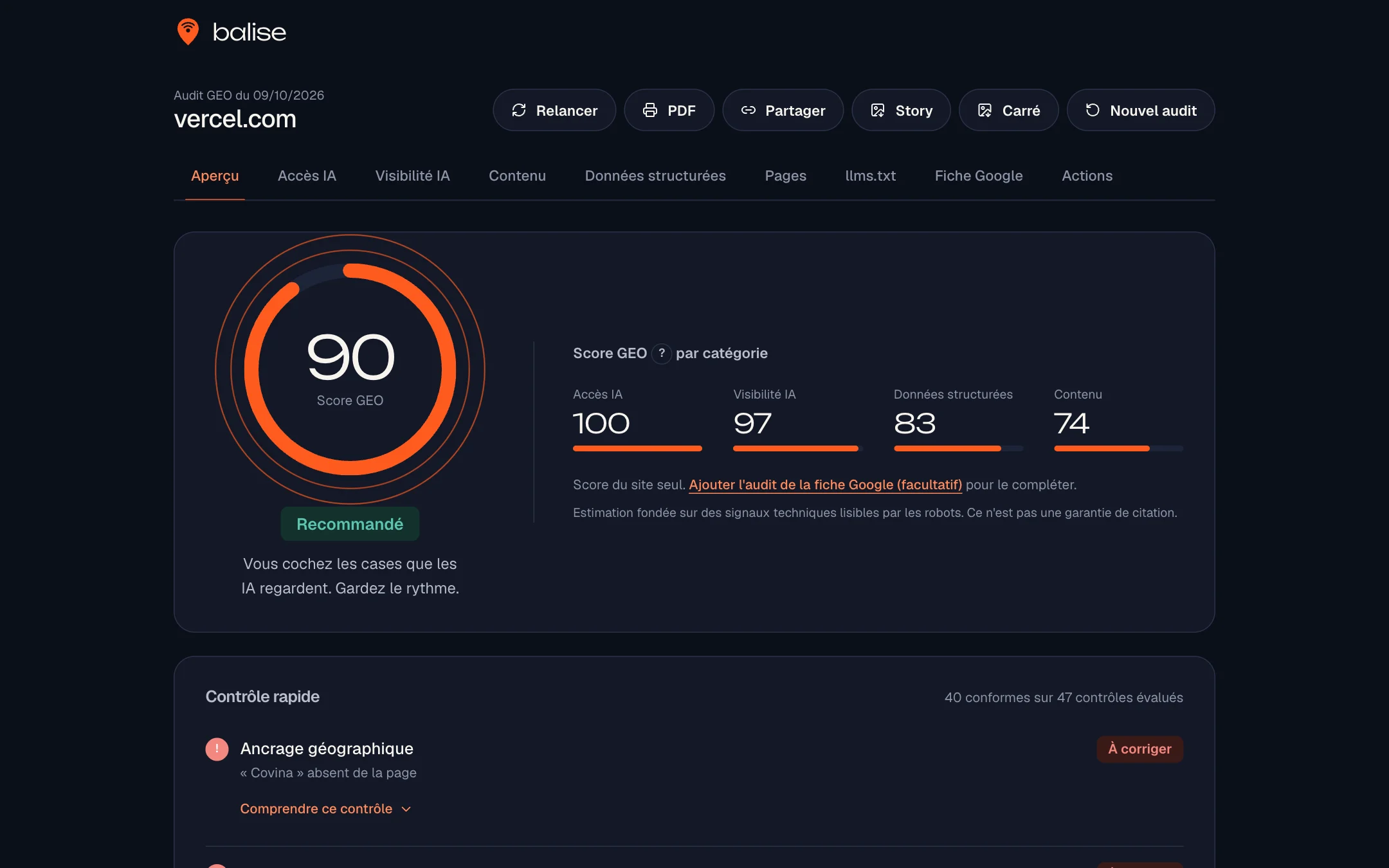Click the Contenu score value 74
This screenshot has width=1389, height=868.
pyautogui.click(x=1071, y=423)
